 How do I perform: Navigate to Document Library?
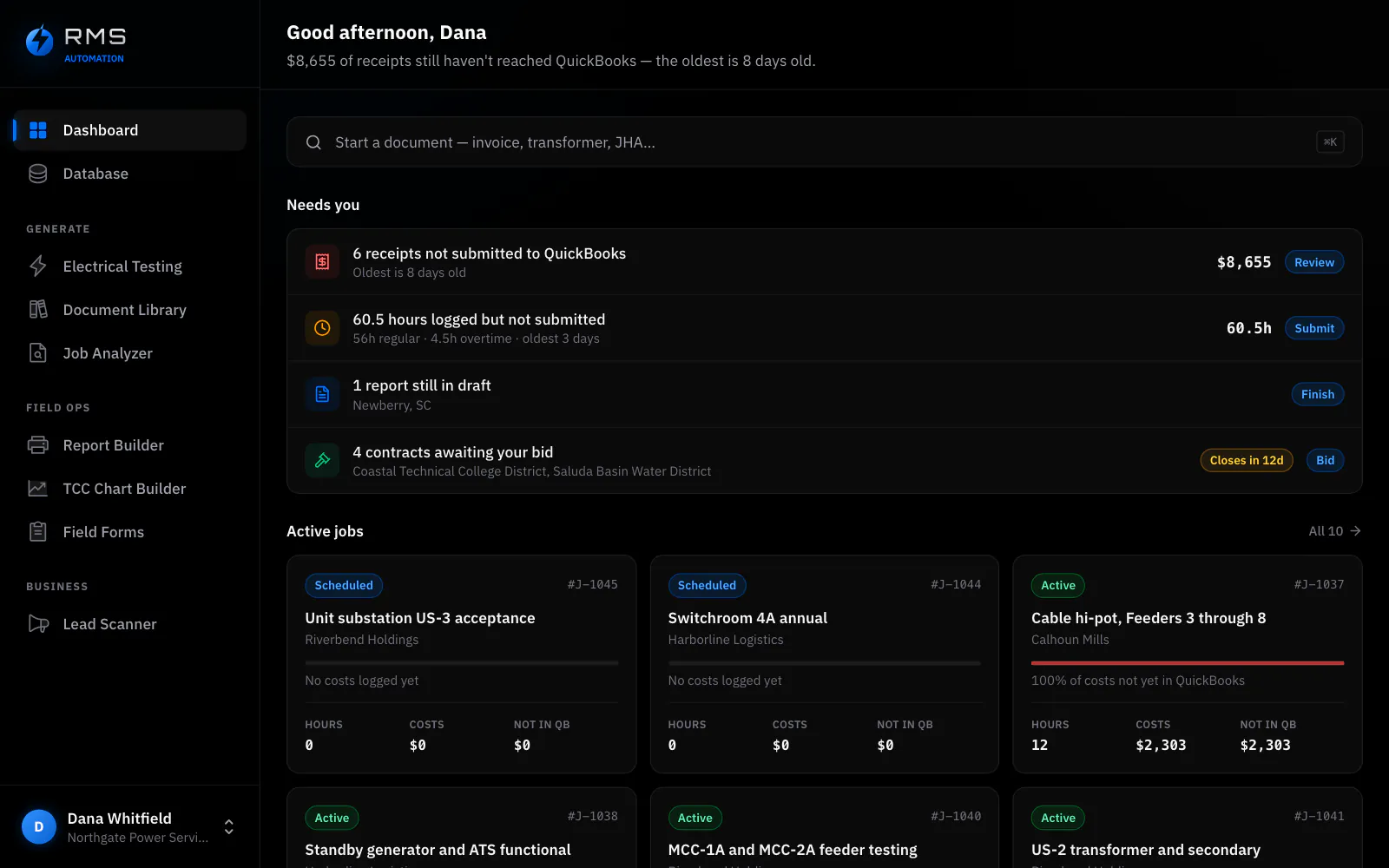[129, 310]
